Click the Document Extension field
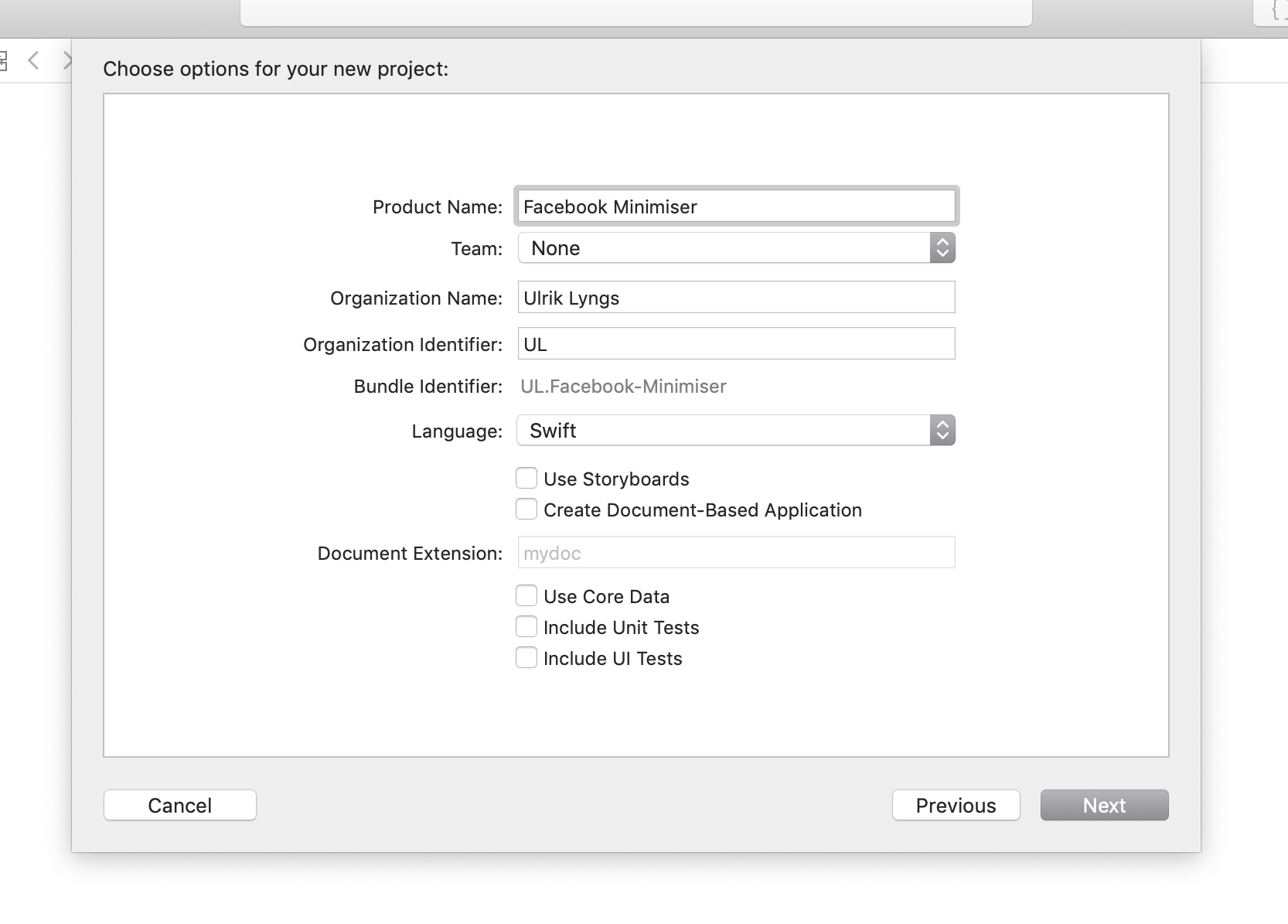Viewport: 1288px width, 924px height. (x=736, y=553)
